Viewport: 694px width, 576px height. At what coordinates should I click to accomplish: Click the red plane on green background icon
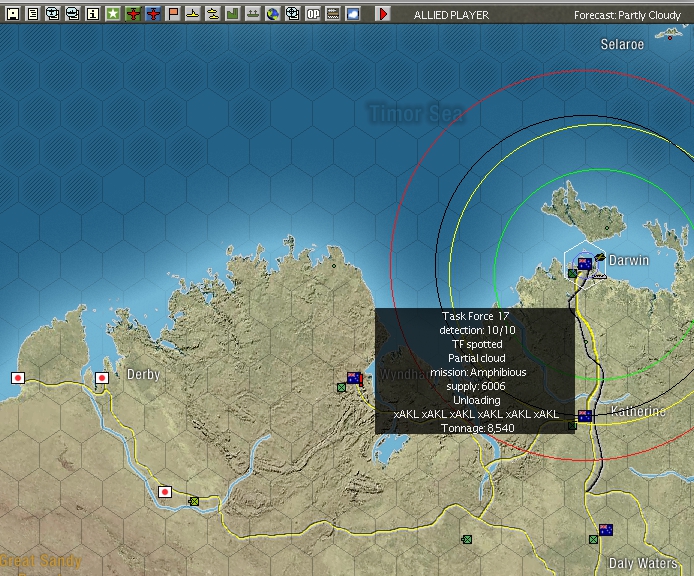pyautogui.click(x=133, y=14)
